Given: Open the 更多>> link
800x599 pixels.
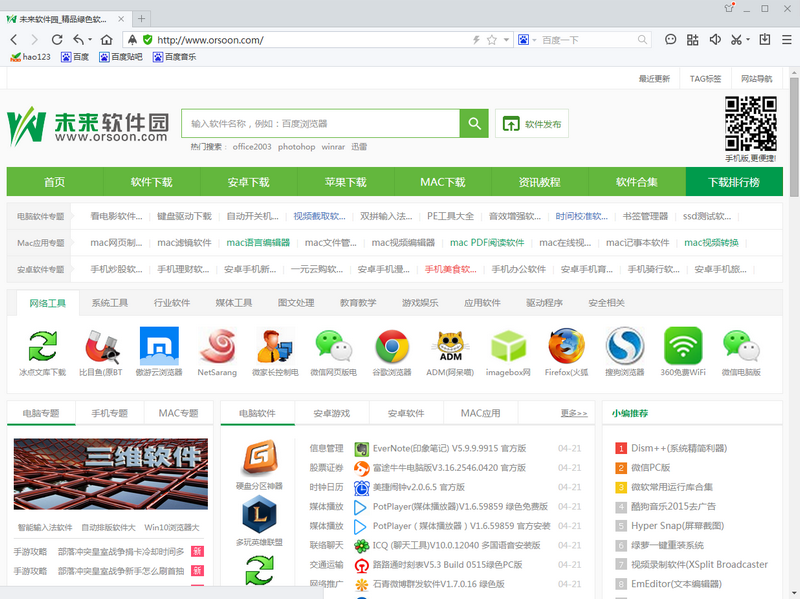Looking at the screenshot, I should tap(574, 413).
